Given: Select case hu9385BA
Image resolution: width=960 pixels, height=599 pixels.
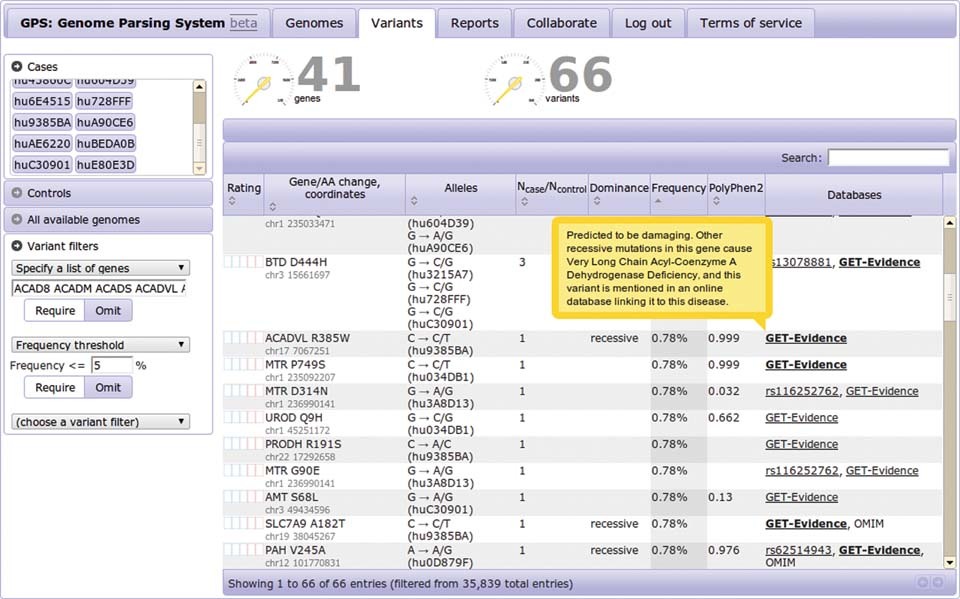Looking at the screenshot, I should tap(42, 122).
